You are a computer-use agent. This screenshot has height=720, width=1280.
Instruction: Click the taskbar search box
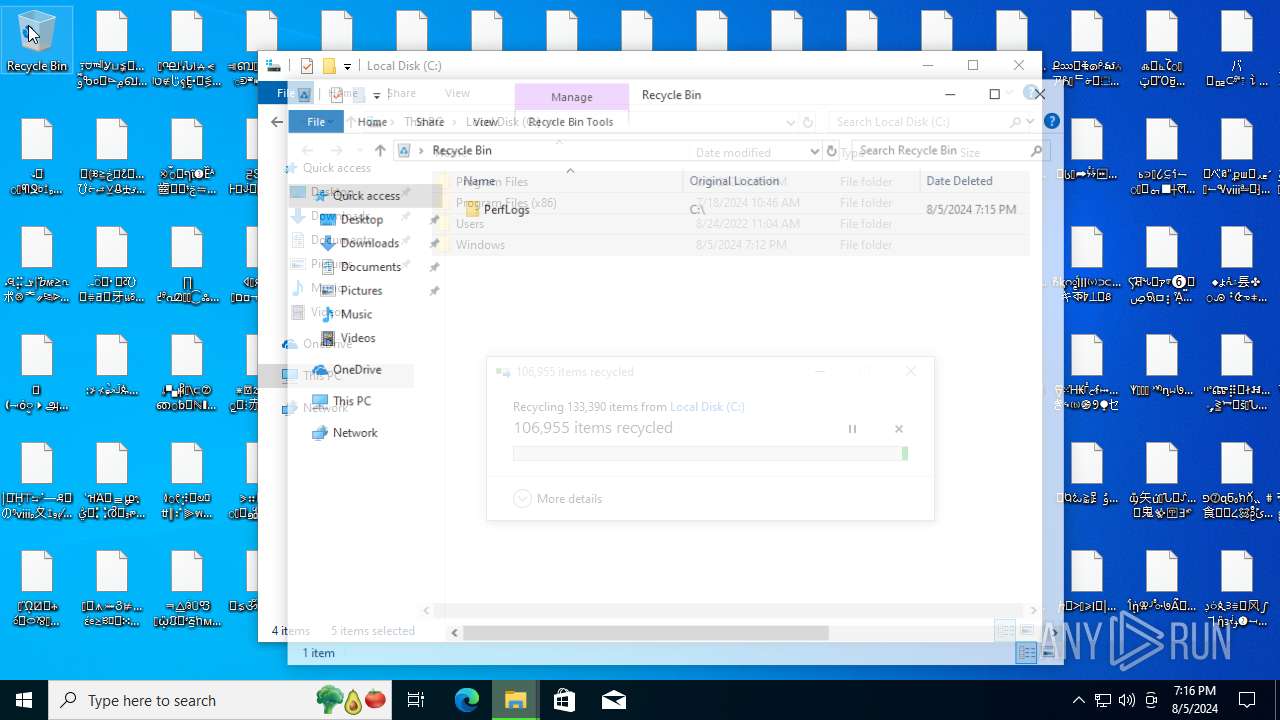pos(222,700)
